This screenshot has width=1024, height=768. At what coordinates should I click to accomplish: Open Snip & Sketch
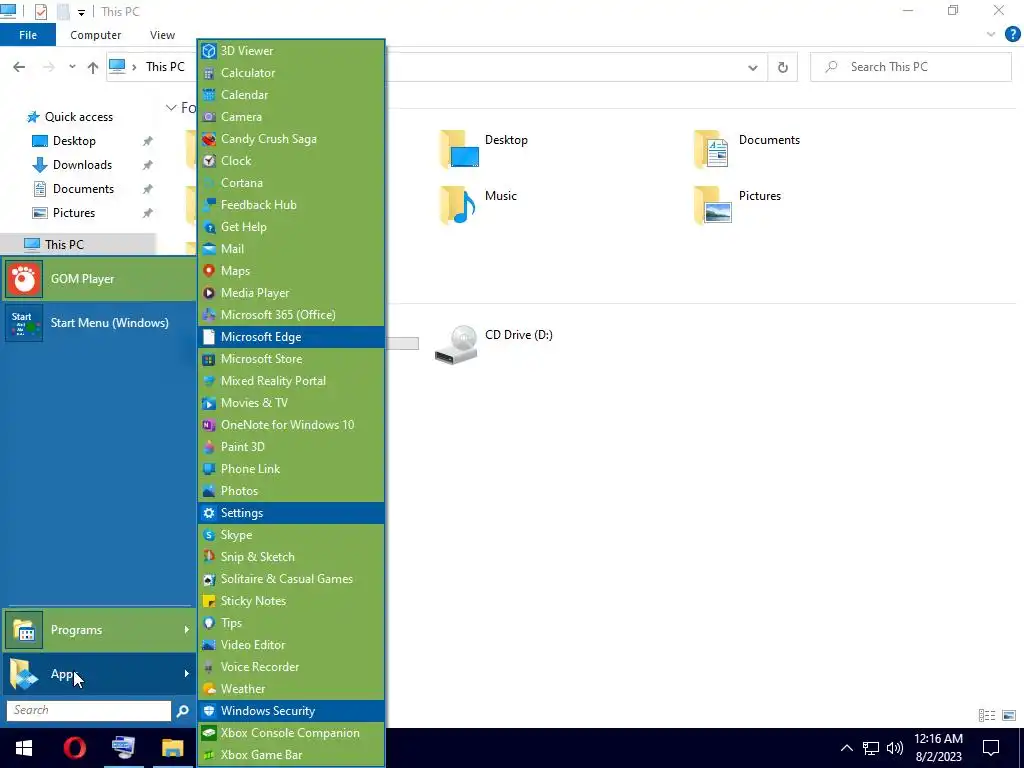click(291, 556)
